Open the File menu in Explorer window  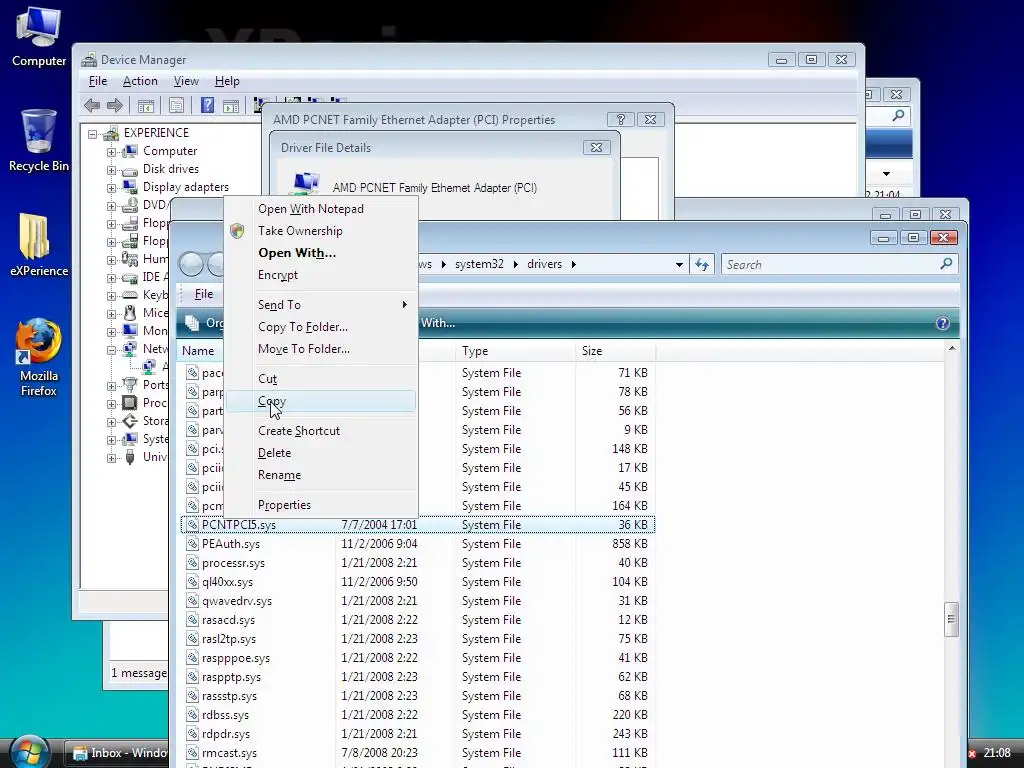point(204,295)
